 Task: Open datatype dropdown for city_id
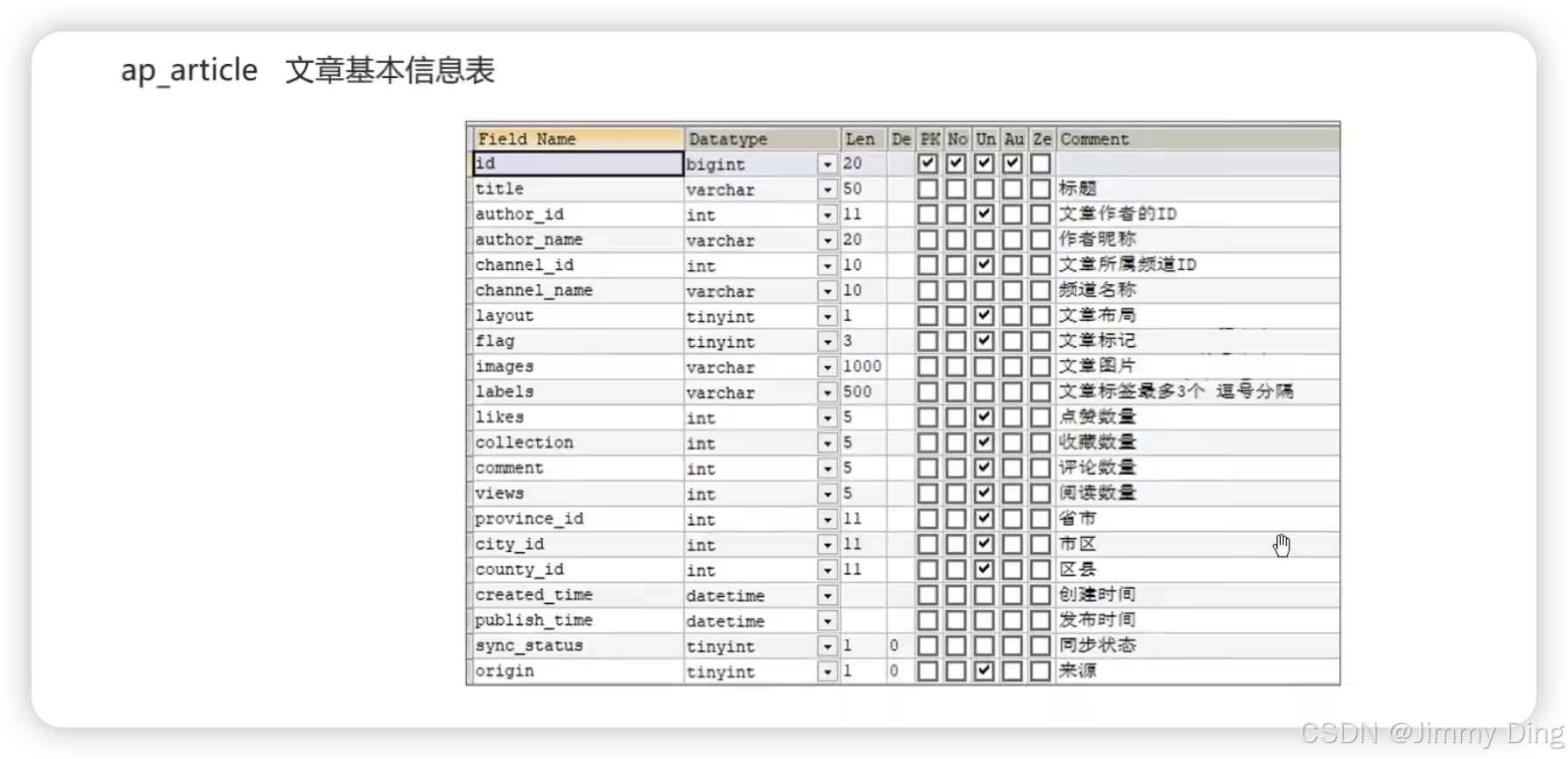coord(827,545)
